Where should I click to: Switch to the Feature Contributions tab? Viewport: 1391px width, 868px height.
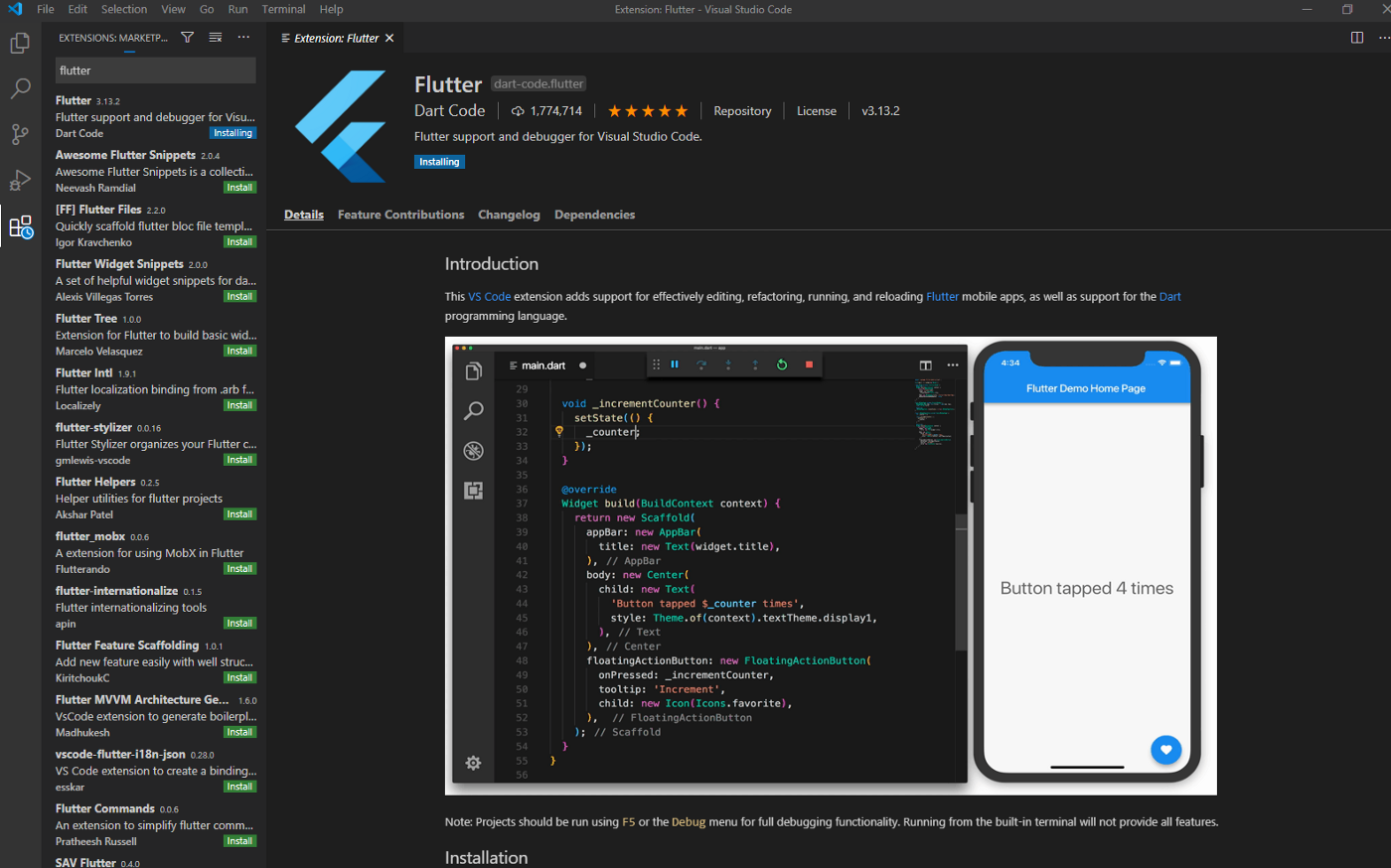[400, 215]
